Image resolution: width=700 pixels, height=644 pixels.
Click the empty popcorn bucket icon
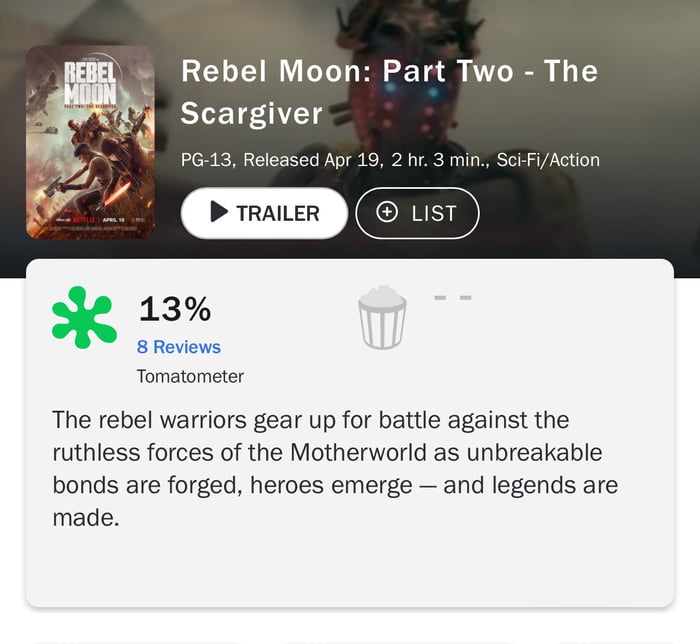click(x=382, y=318)
